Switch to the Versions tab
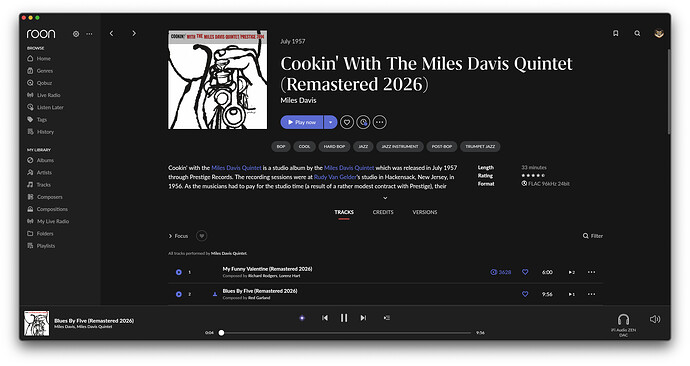The height and width of the screenshot is (366, 690). [x=425, y=212]
